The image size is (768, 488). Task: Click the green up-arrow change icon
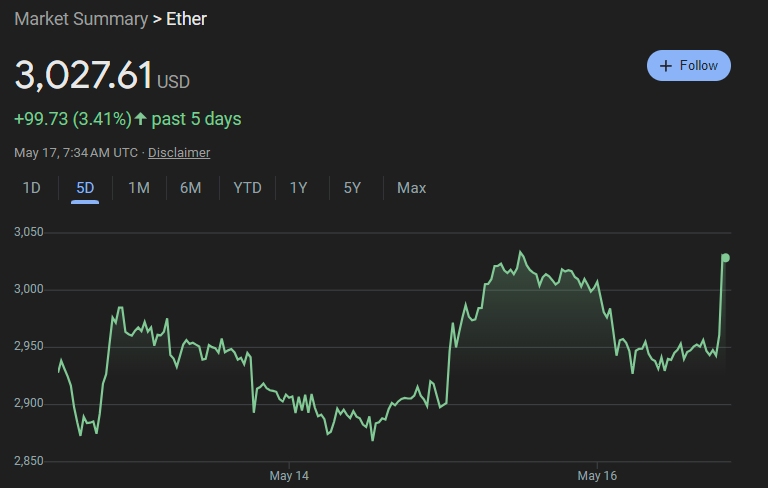(x=141, y=119)
